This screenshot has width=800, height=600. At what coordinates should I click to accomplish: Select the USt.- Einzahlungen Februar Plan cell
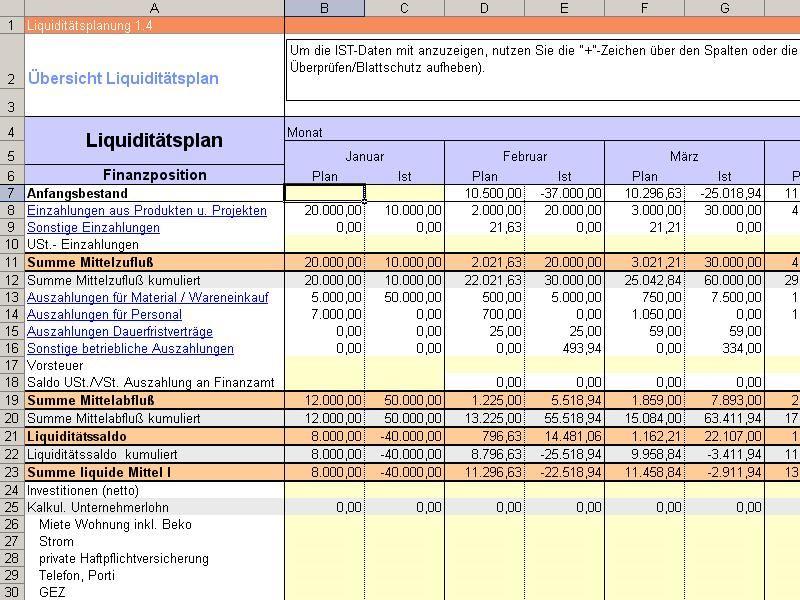tap(484, 244)
